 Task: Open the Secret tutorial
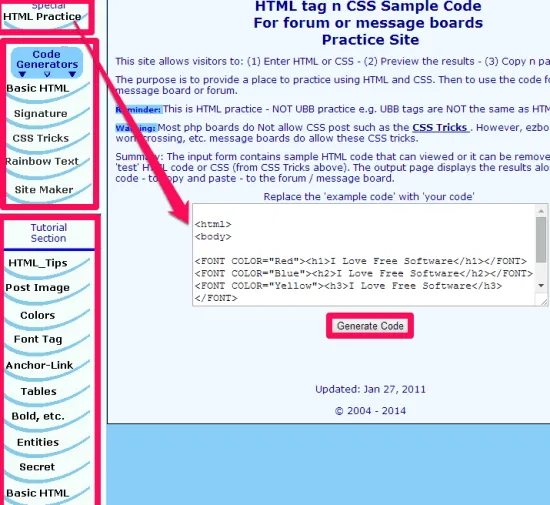click(x=37, y=467)
